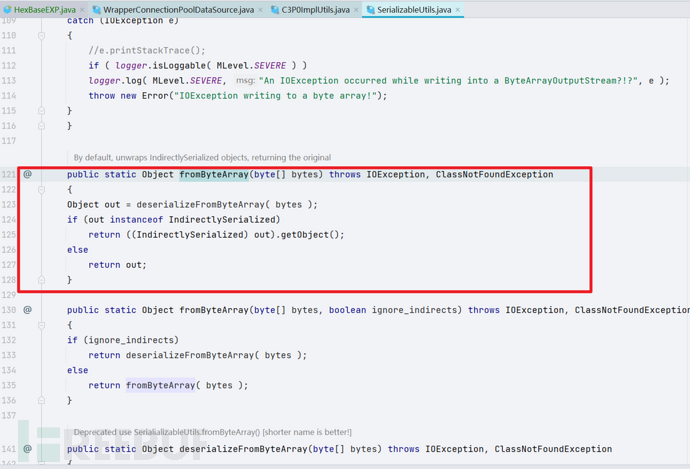This screenshot has height=469, width=690.
Task: Click the 'Deprecated use SerialializableUtils.fromByteArray()' doc comment
Action: click(x=213, y=432)
